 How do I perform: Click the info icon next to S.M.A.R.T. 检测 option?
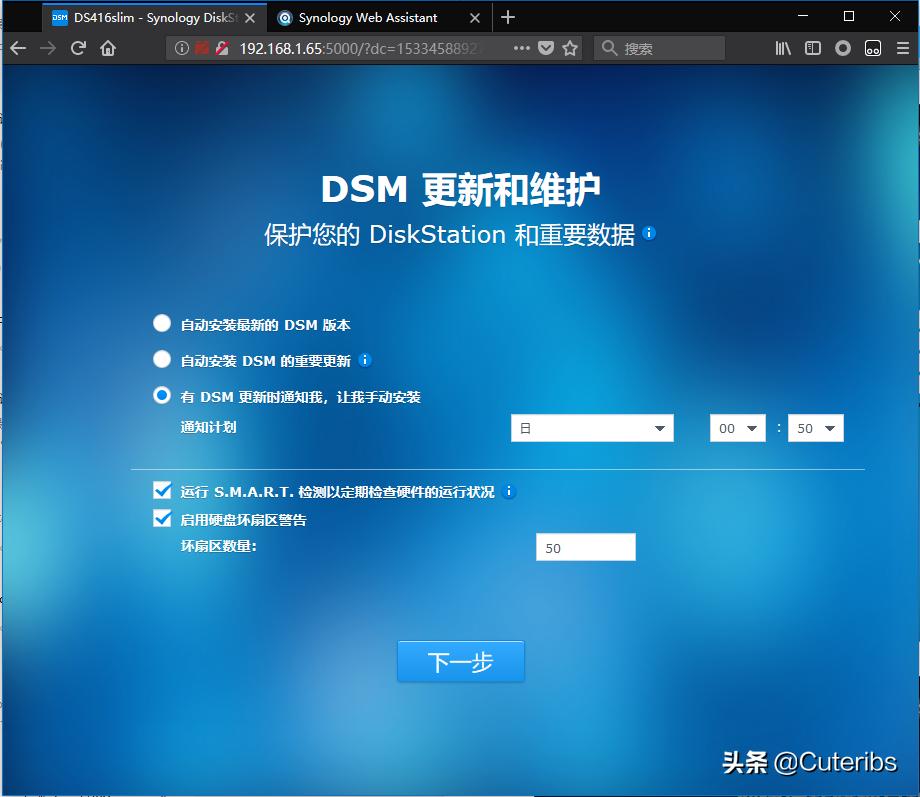tap(509, 491)
